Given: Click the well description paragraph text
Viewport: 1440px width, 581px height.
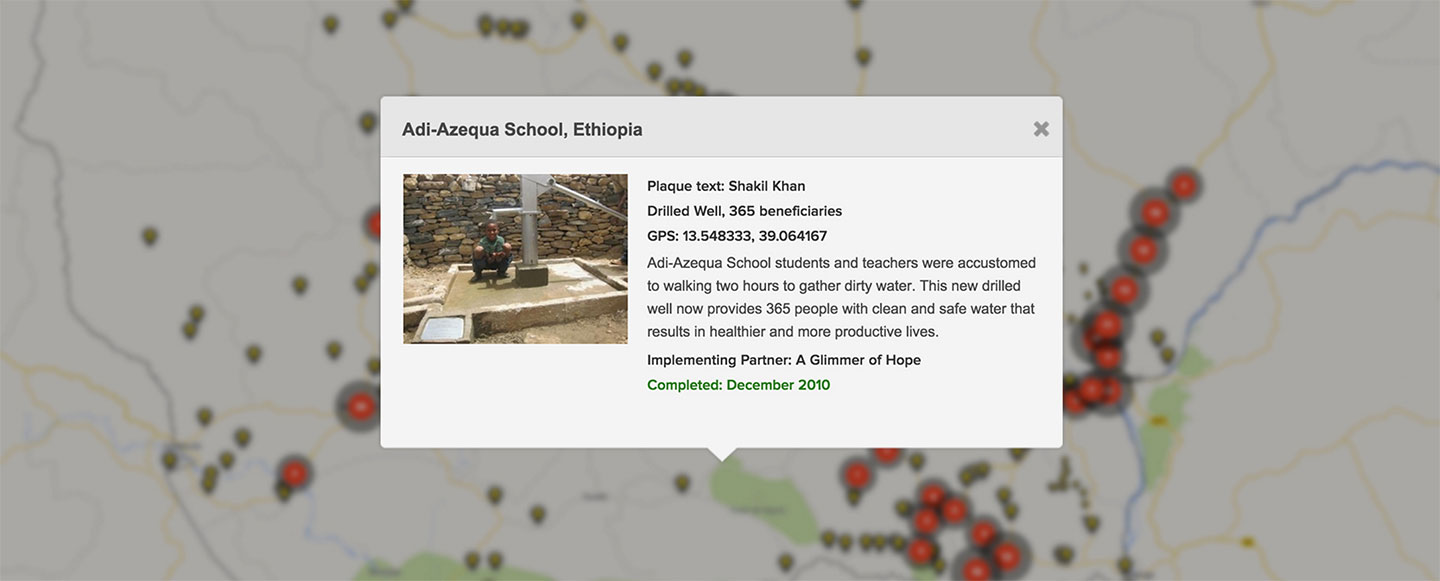Looking at the screenshot, I should pyautogui.click(x=841, y=297).
